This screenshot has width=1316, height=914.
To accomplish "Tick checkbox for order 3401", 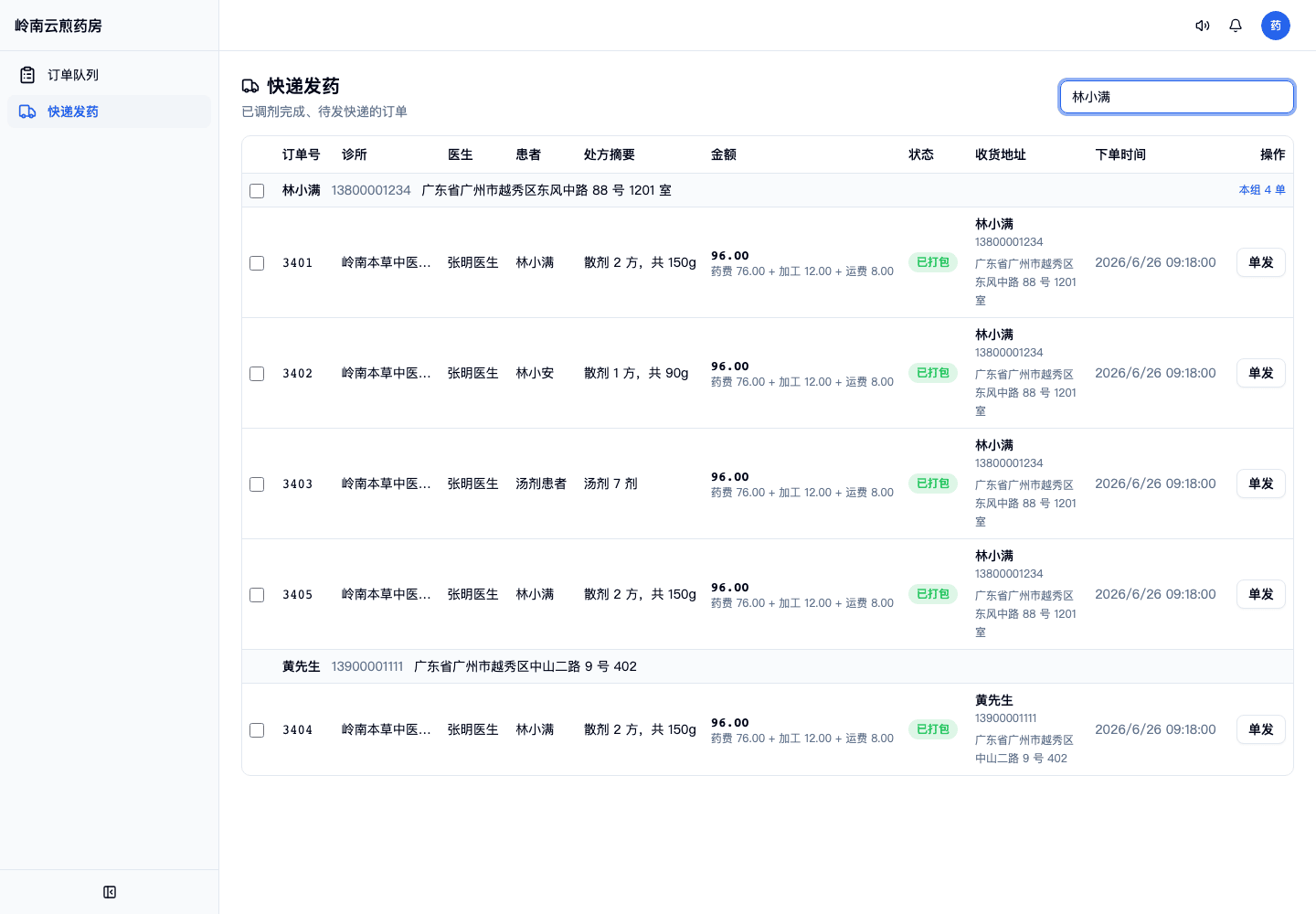I will (x=257, y=263).
